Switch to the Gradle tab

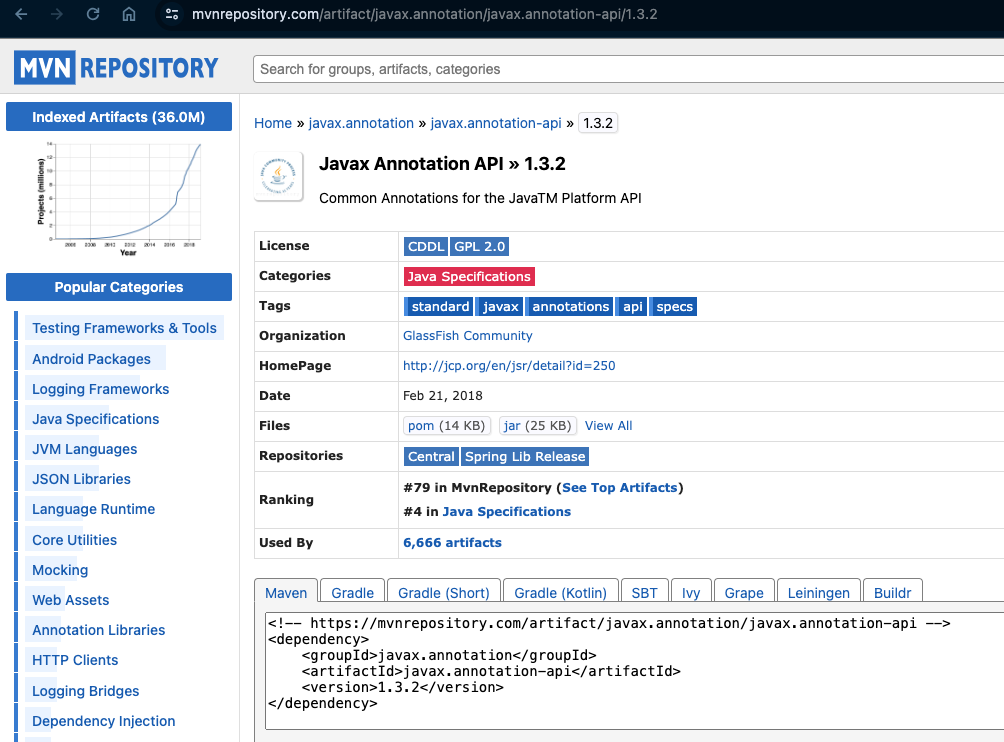[352, 592]
